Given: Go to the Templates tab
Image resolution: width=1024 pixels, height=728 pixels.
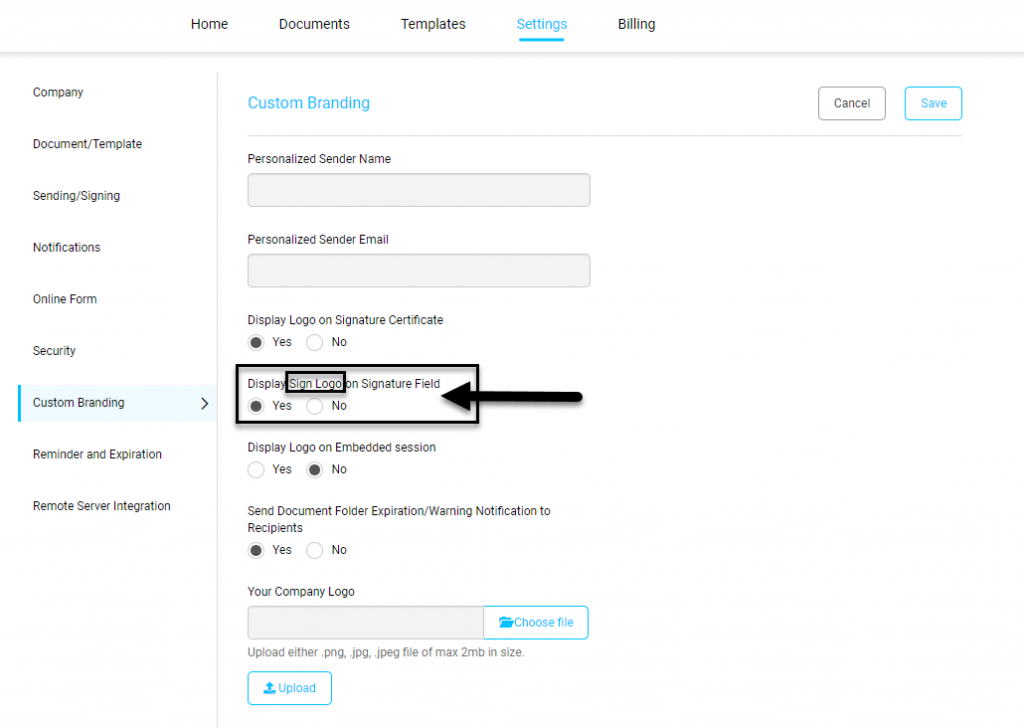Looking at the screenshot, I should (433, 24).
